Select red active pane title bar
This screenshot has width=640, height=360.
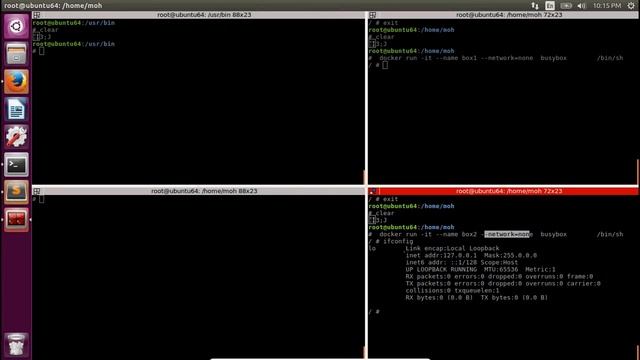[x=503, y=191]
